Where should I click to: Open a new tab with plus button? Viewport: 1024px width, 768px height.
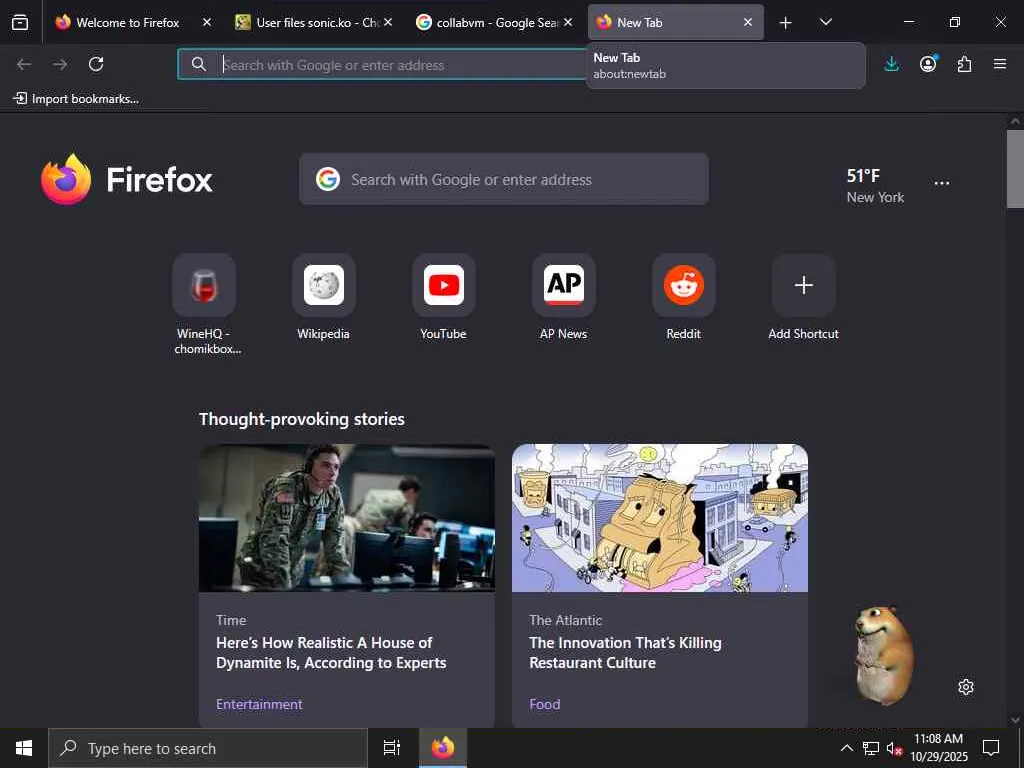786,23
